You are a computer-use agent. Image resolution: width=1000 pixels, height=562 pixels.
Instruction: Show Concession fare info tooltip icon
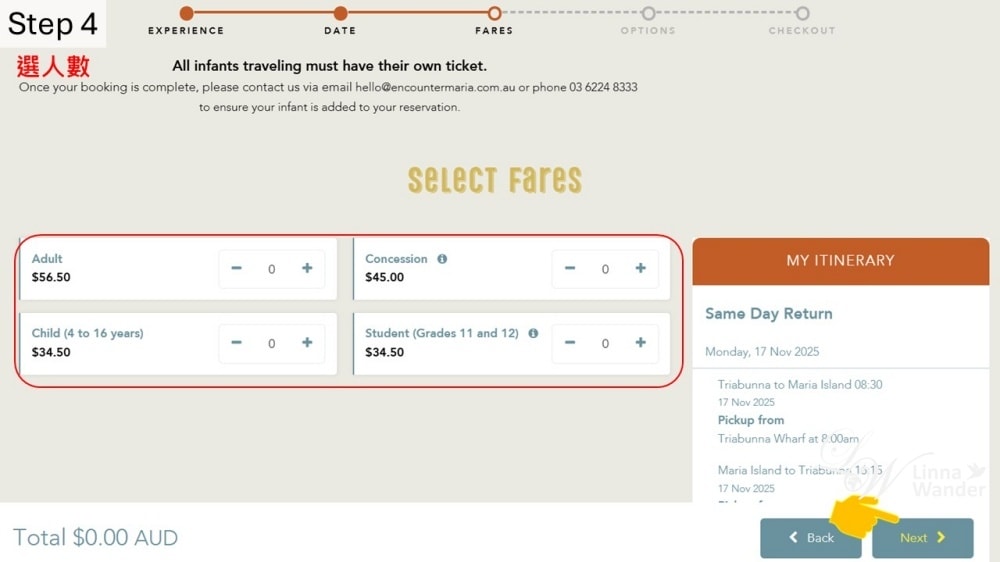[442, 258]
